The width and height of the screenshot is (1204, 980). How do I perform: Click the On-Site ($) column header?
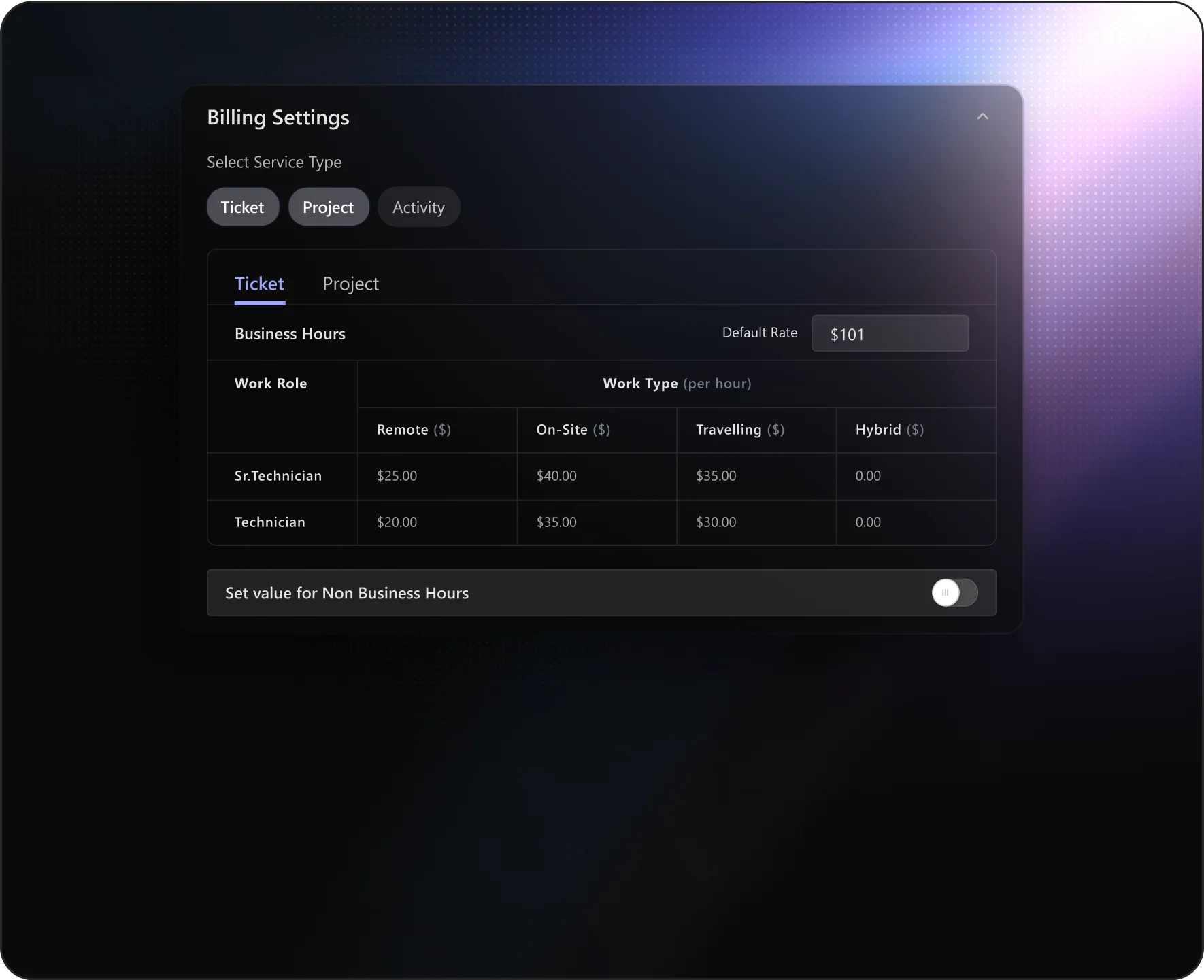573,430
